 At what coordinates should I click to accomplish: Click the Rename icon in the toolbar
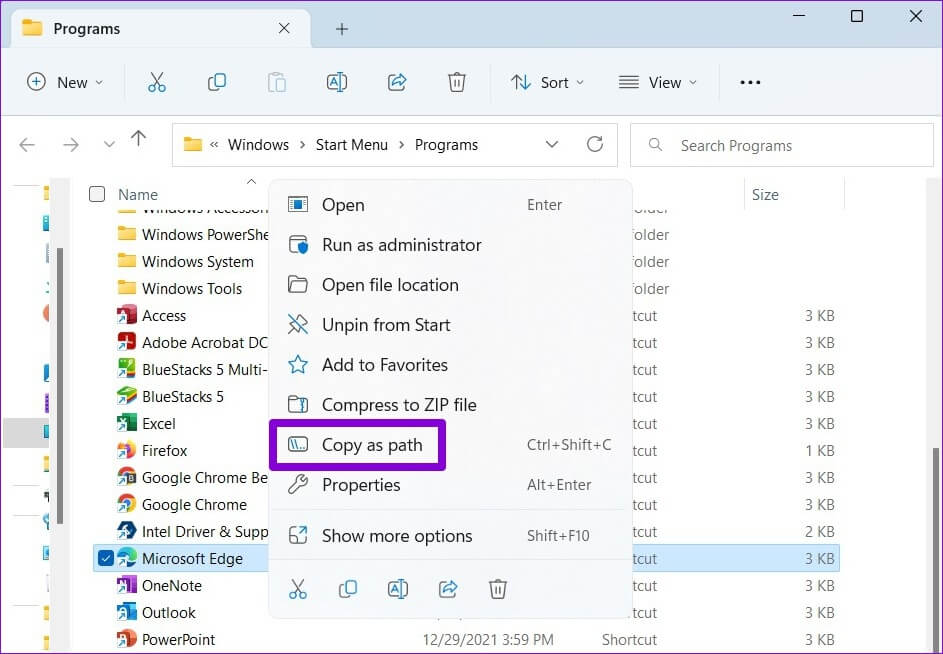coord(337,82)
